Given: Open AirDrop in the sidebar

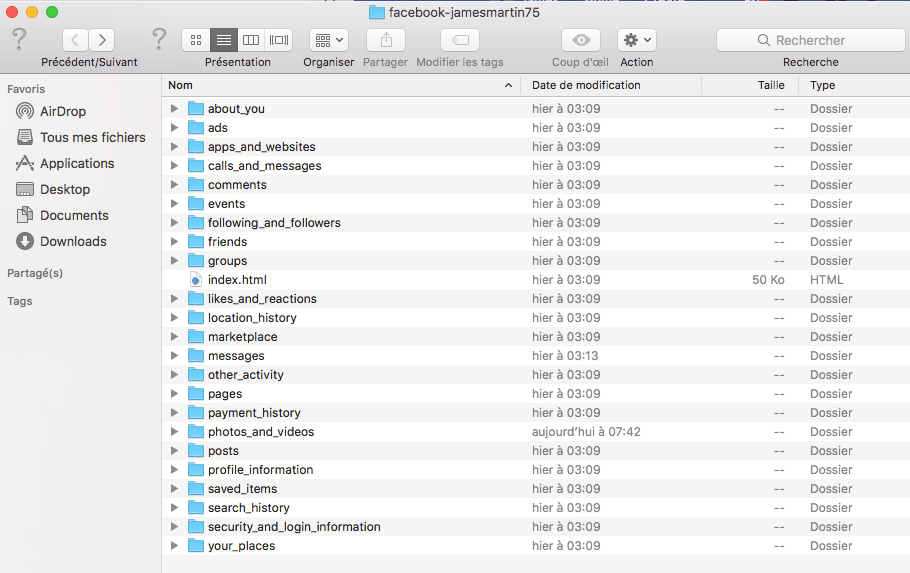Looking at the screenshot, I should pyautogui.click(x=62, y=111).
